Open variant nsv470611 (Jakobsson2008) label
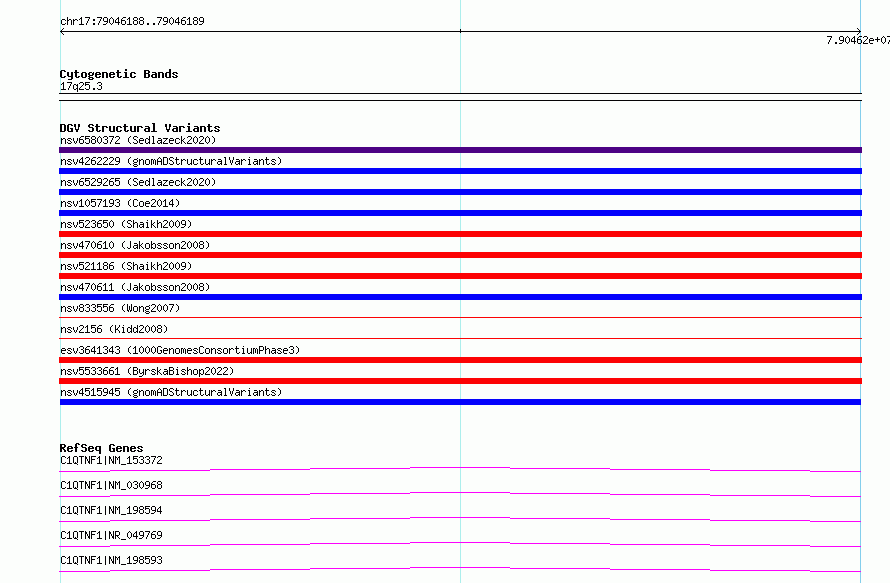 click(135, 287)
